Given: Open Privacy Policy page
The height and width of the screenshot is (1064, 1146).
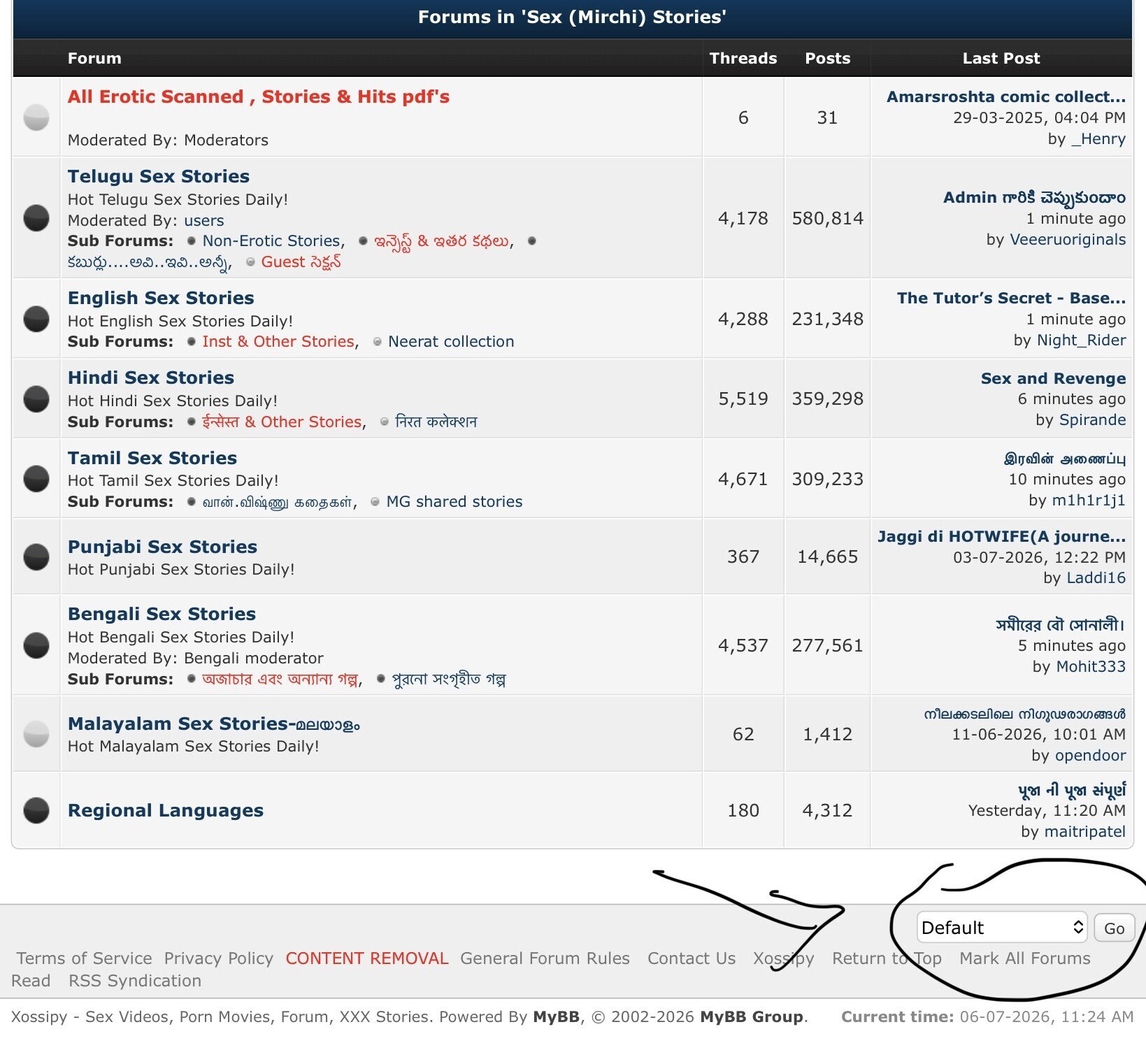Looking at the screenshot, I should click(x=219, y=958).
